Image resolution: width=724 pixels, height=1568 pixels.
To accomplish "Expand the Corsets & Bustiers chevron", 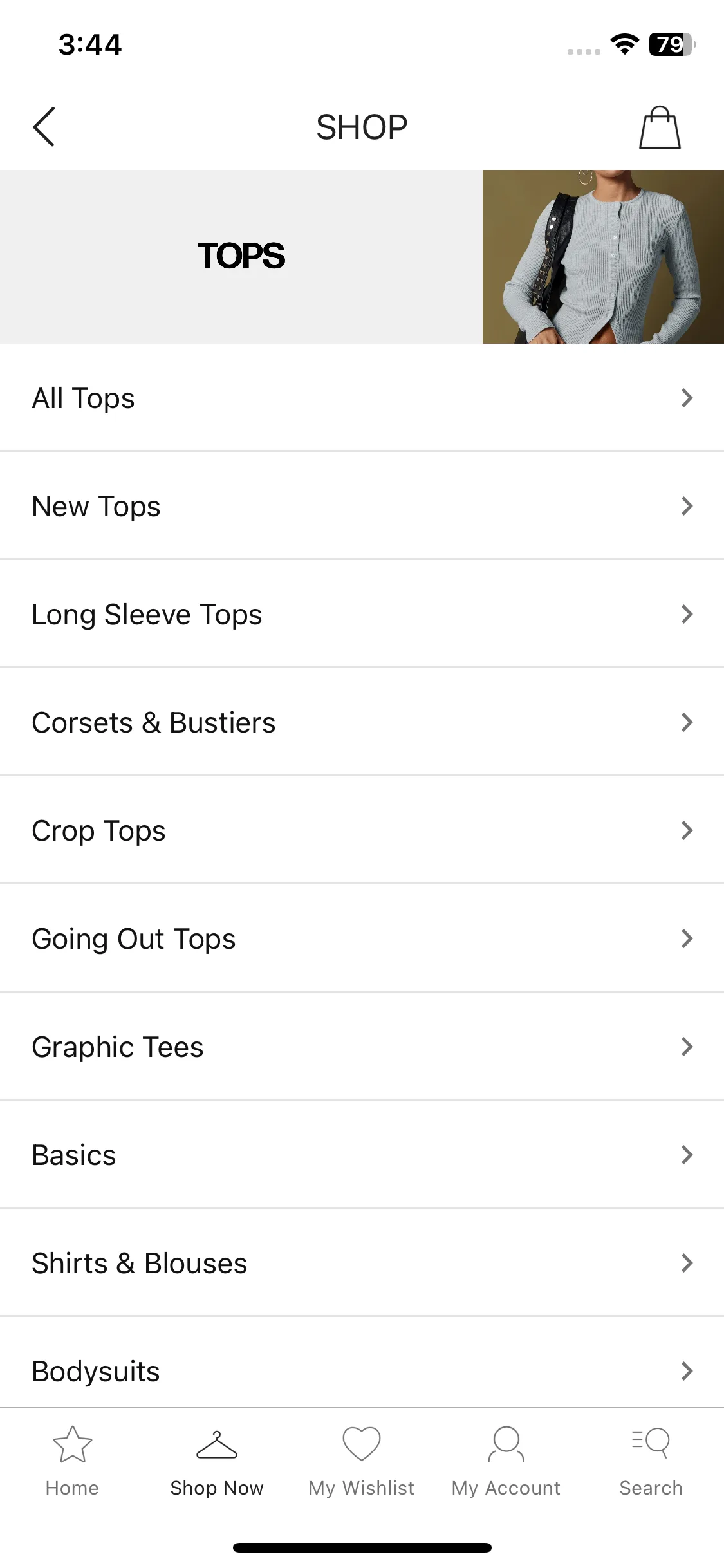I will coord(687,722).
